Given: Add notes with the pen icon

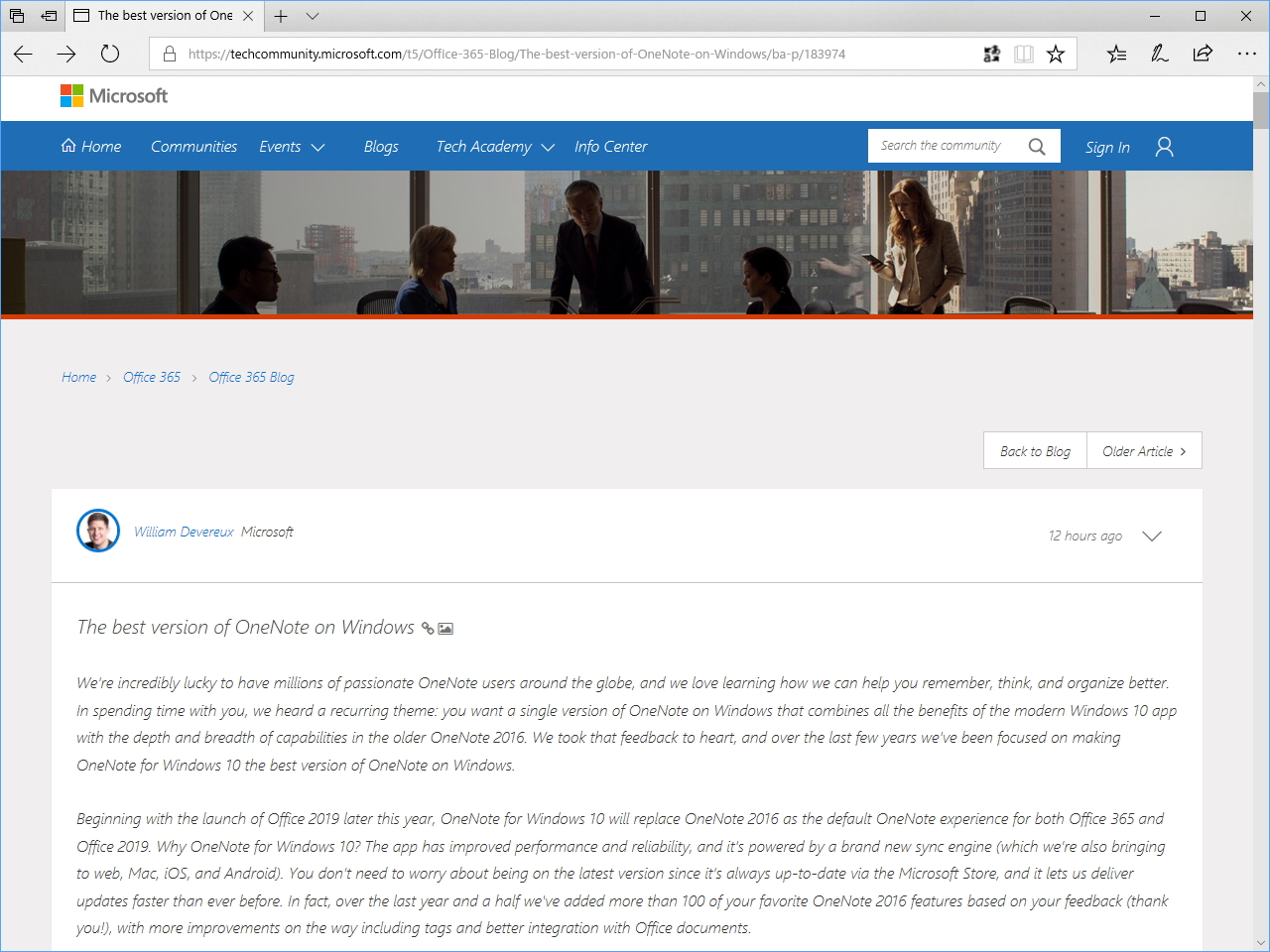Looking at the screenshot, I should coord(1159,54).
